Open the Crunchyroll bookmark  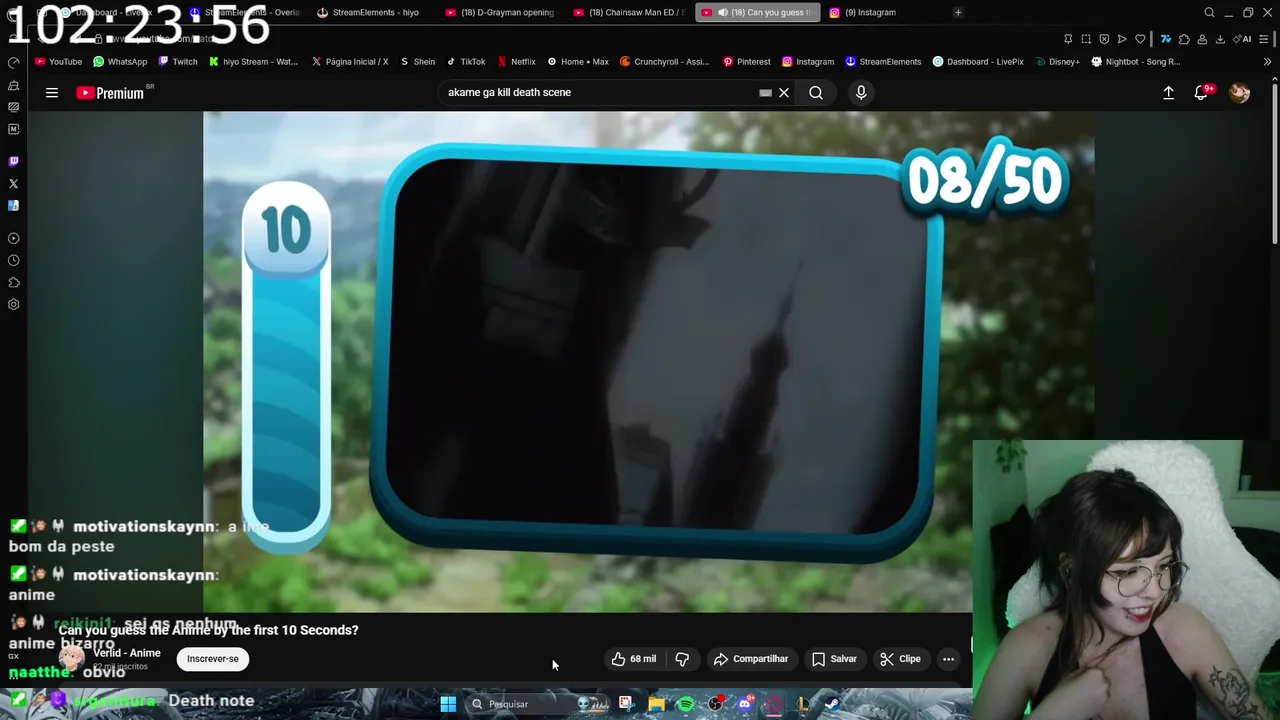tap(664, 62)
